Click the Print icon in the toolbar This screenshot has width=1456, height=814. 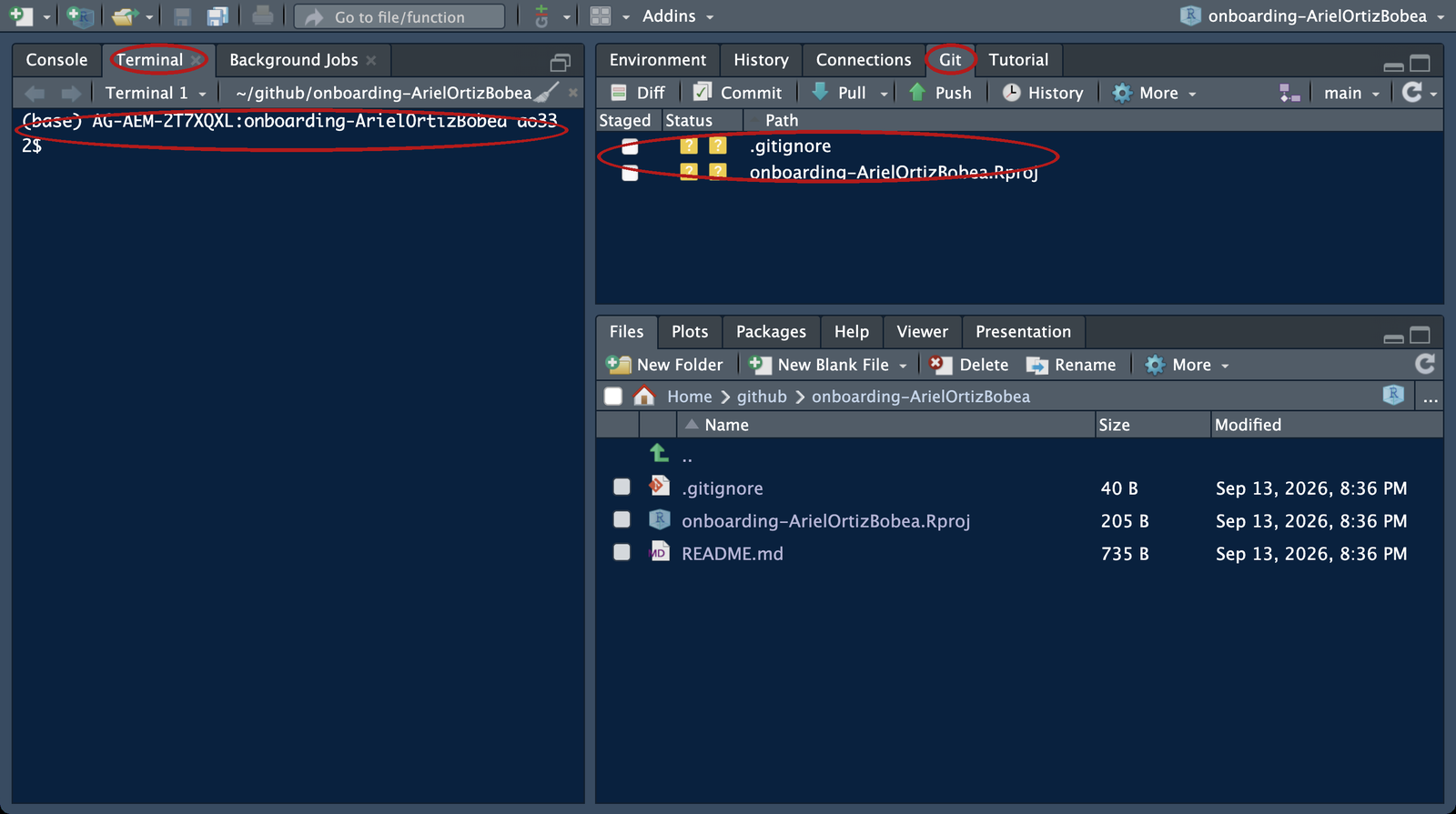tap(263, 15)
